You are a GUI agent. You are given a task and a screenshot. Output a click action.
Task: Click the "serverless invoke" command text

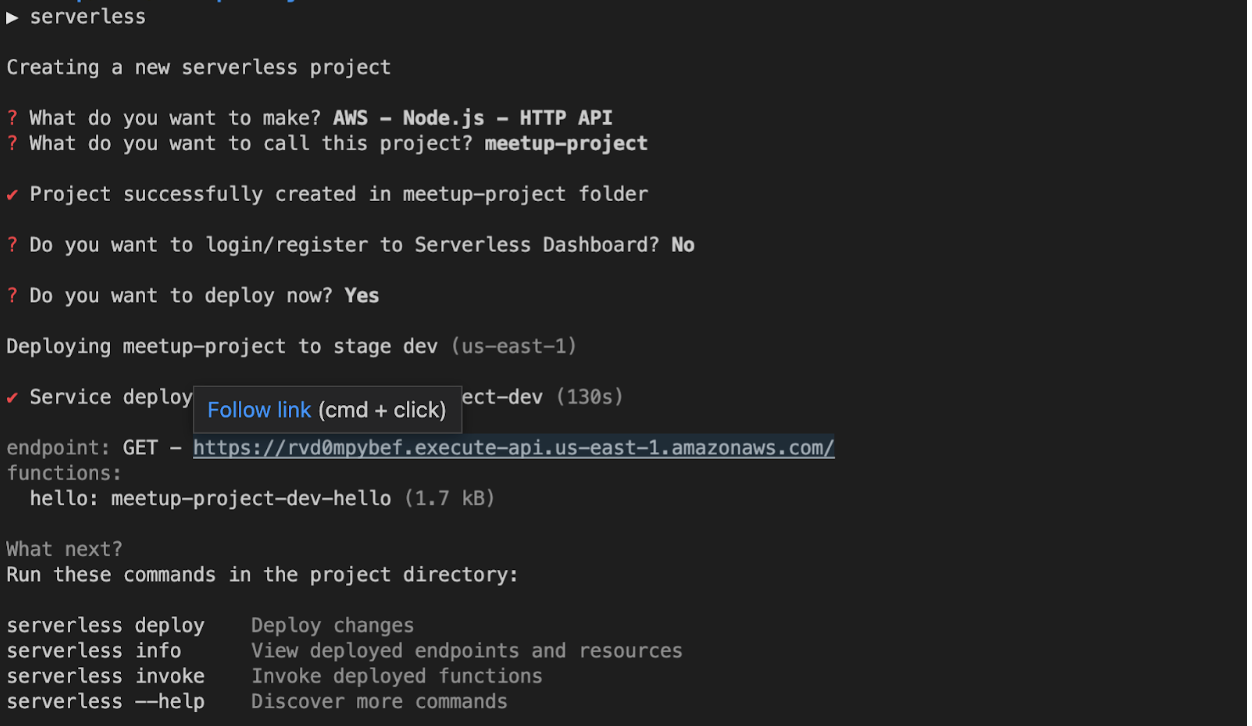pos(105,676)
